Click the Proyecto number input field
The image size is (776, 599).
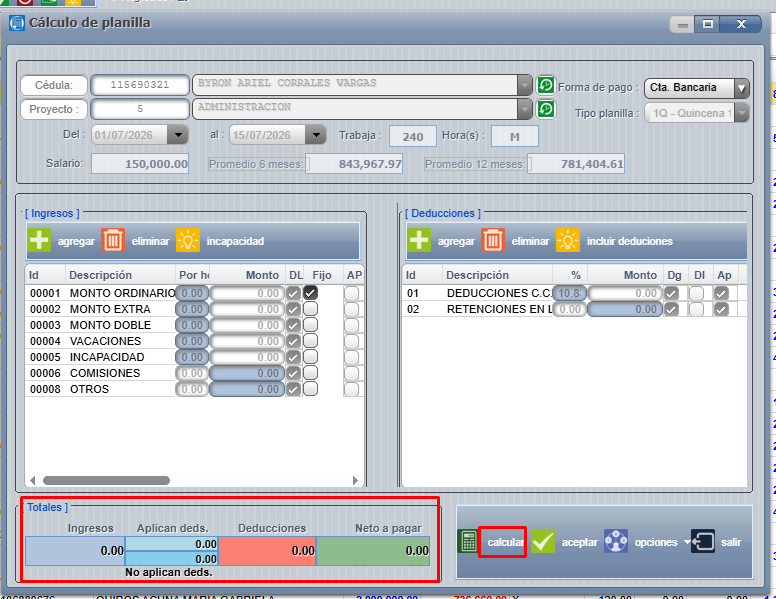140,109
